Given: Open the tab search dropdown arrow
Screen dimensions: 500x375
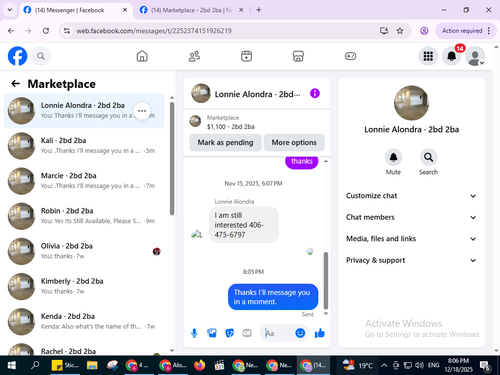Looking at the screenshot, I should [x=10, y=10].
